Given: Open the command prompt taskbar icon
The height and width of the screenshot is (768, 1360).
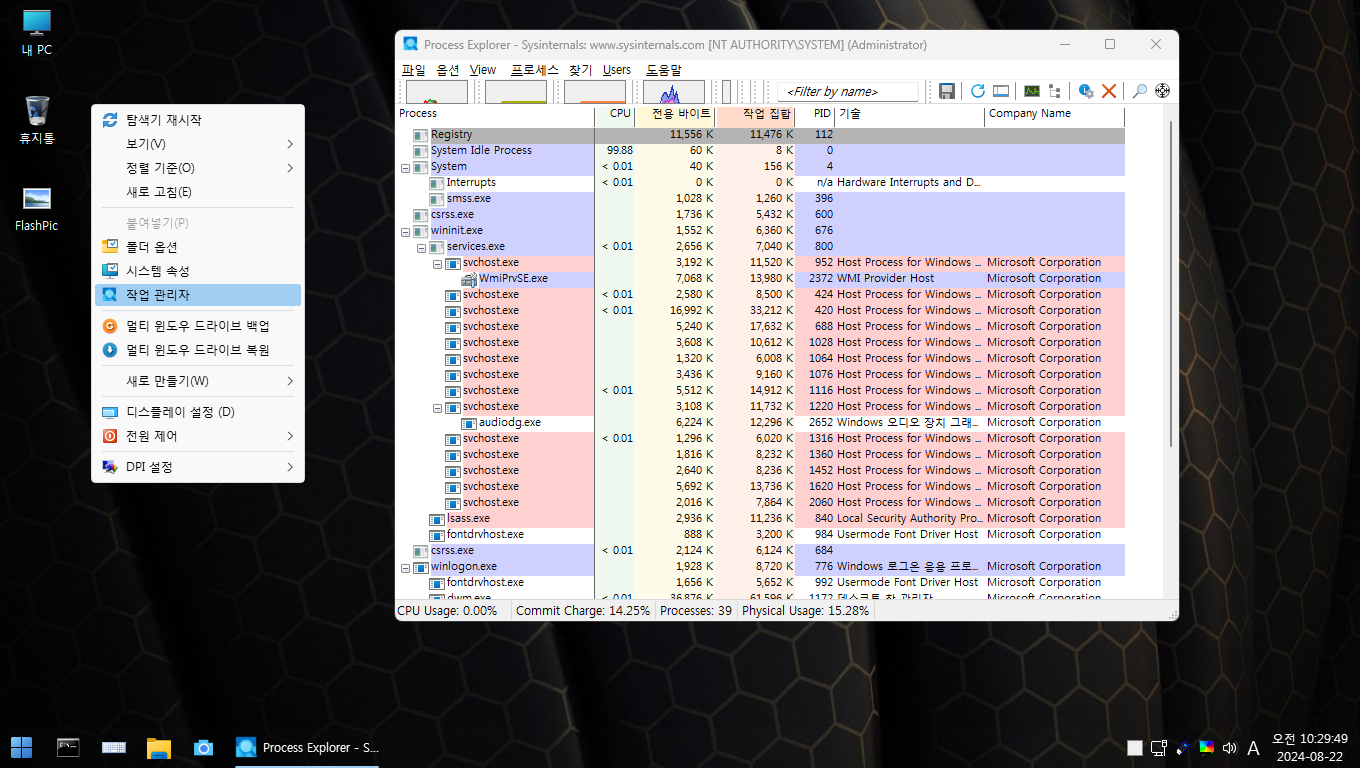Looking at the screenshot, I should tap(67, 747).
